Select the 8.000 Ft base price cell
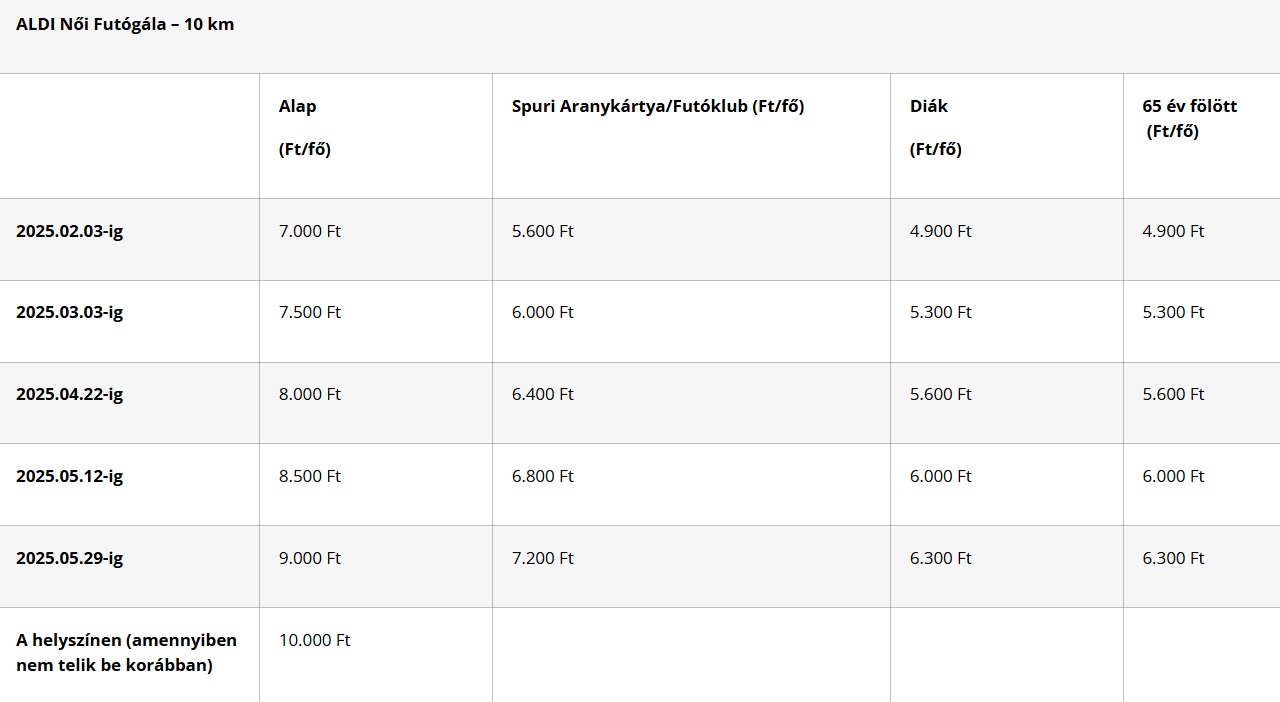The image size is (1280, 702). tap(310, 394)
